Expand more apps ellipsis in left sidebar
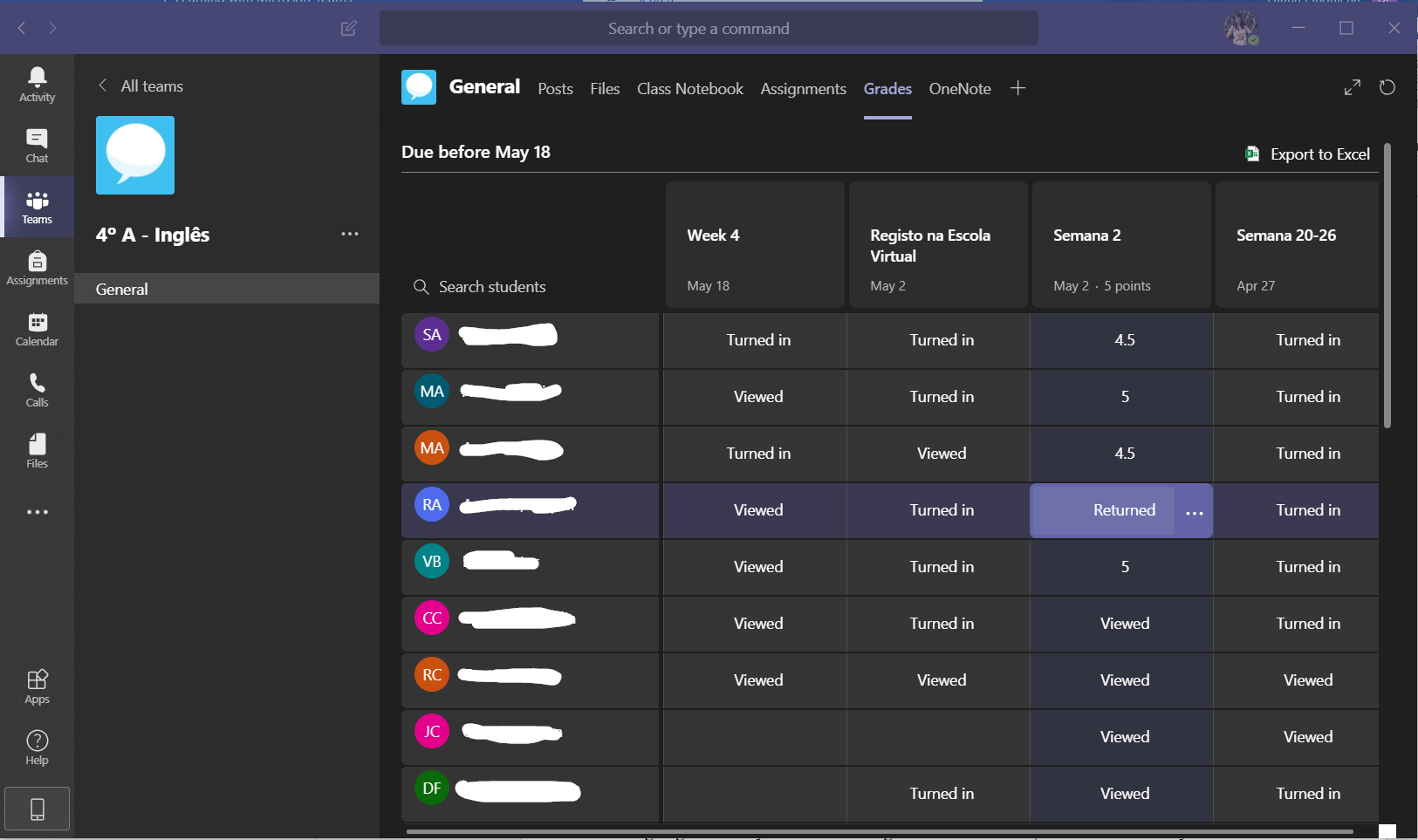 pos(37,512)
